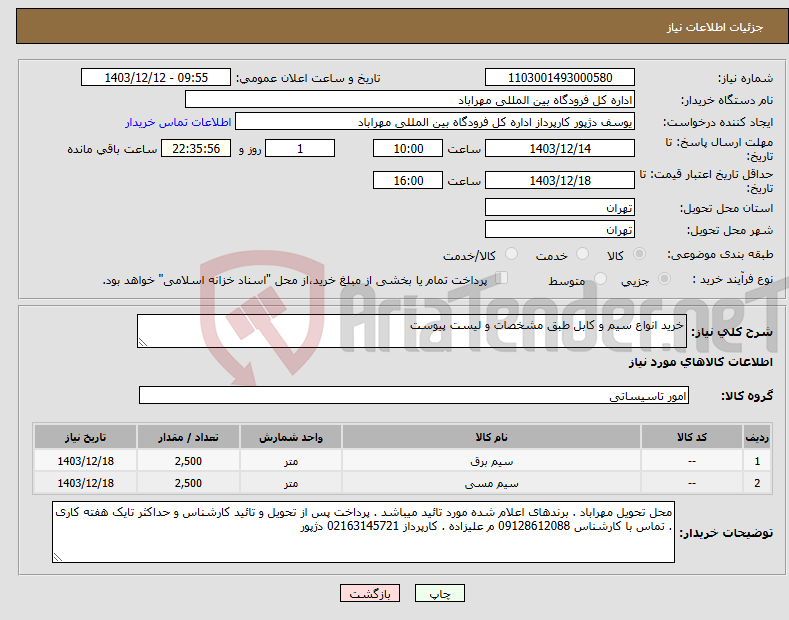This screenshot has width=789, height=620.
Task: Click the شماره نیاز number field
Action: tap(560, 78)
